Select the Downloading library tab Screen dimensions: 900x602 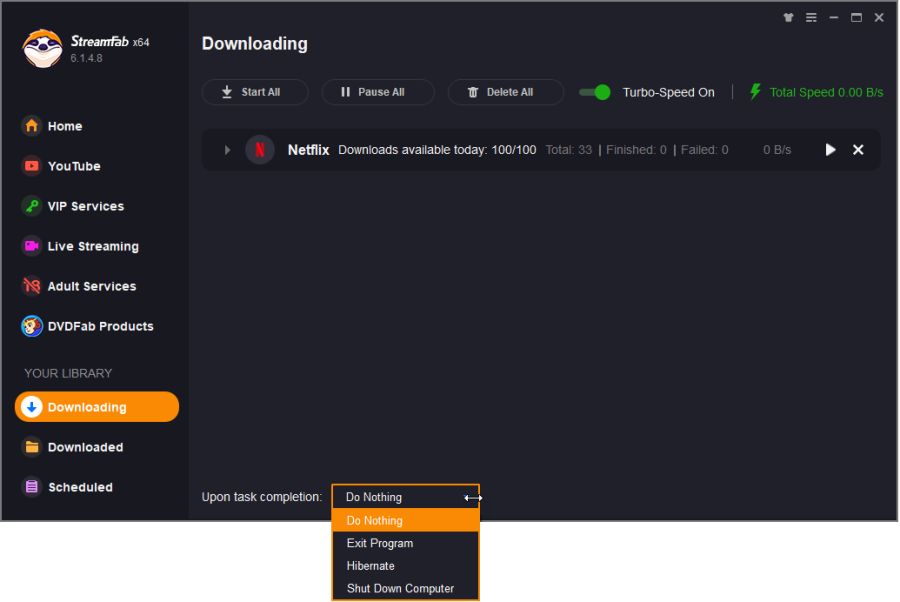97,407
